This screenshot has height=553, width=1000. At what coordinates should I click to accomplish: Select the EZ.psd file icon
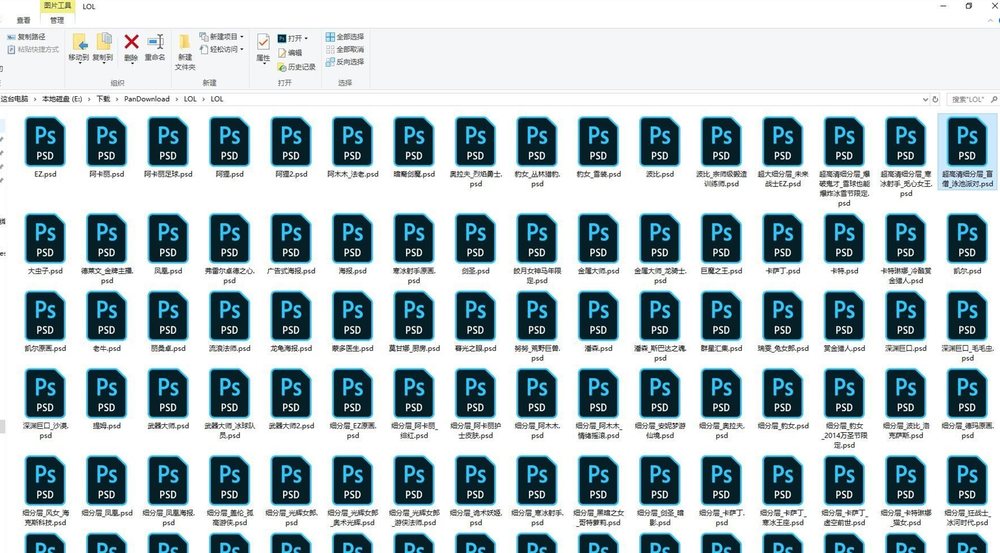pyautogui.click(x=45, y=142)
